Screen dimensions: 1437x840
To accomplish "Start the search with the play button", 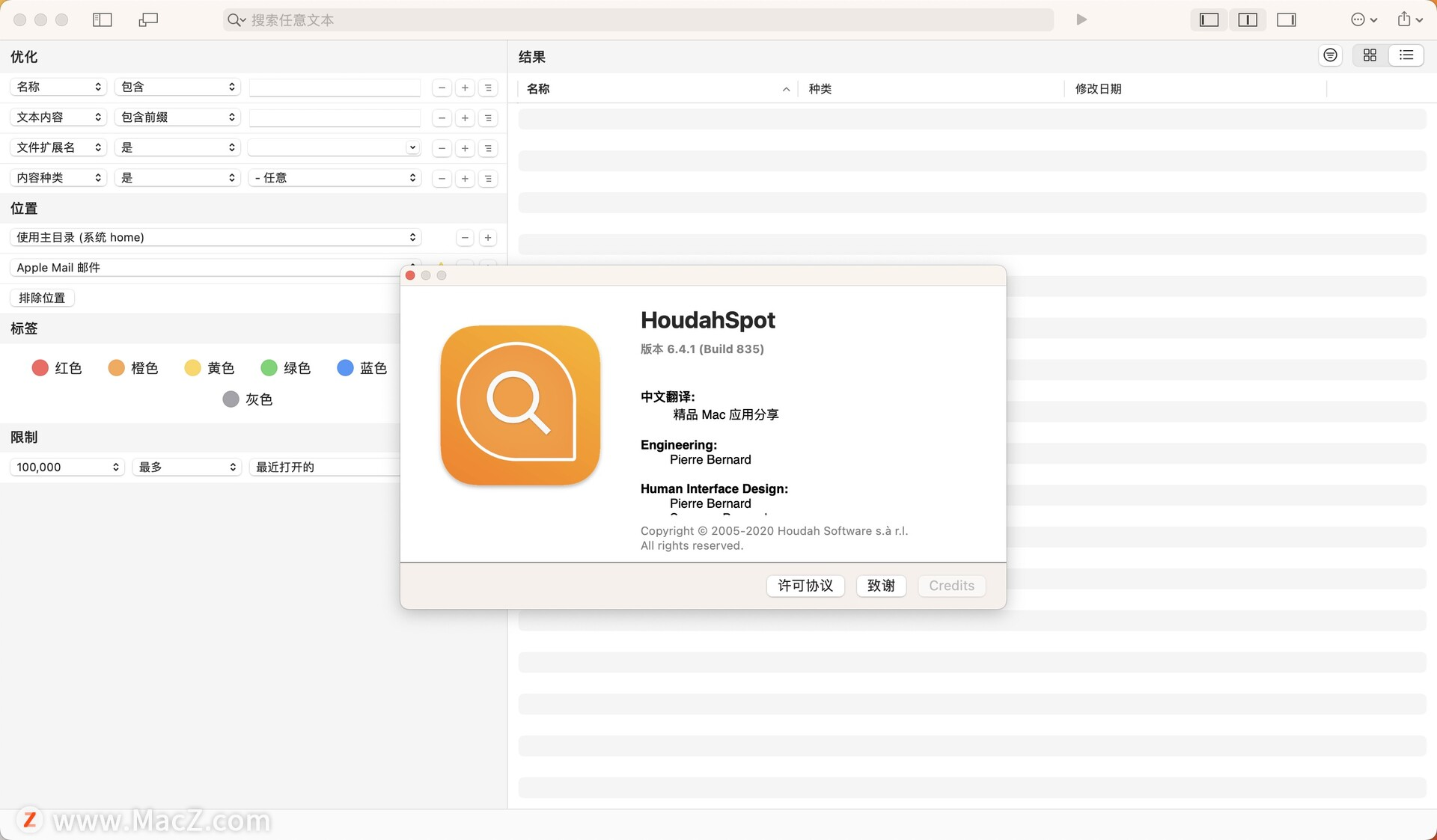I will click(1081, 20).
